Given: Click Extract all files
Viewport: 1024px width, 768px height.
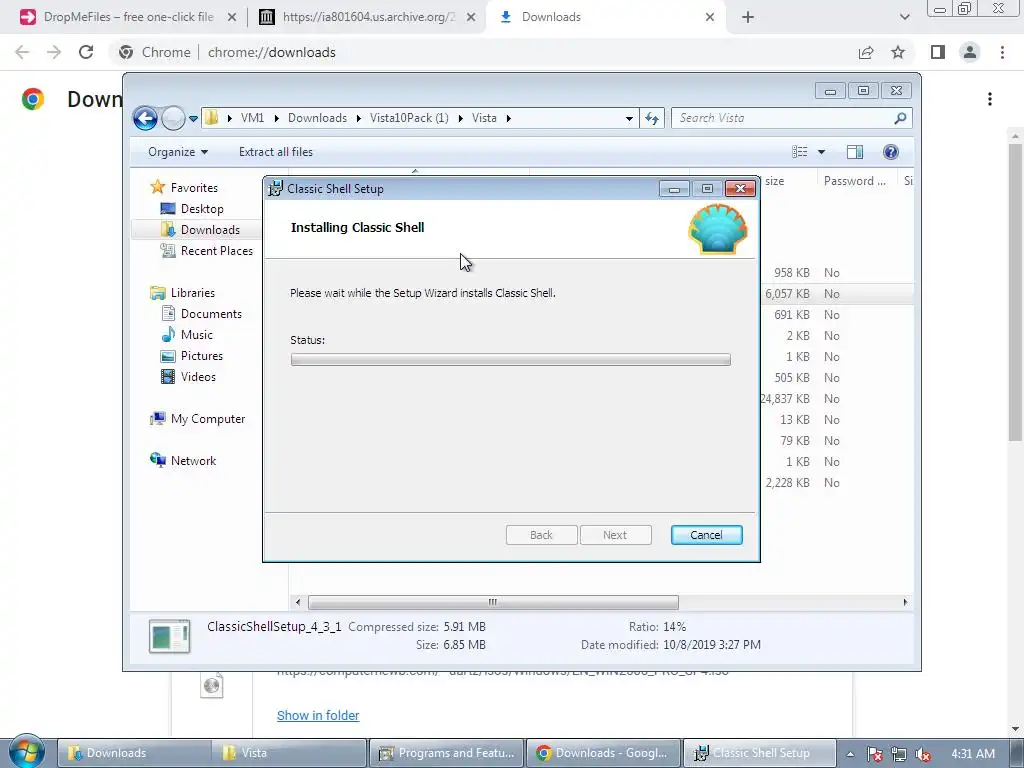Looking at the screenshot, I should [276, 152].
